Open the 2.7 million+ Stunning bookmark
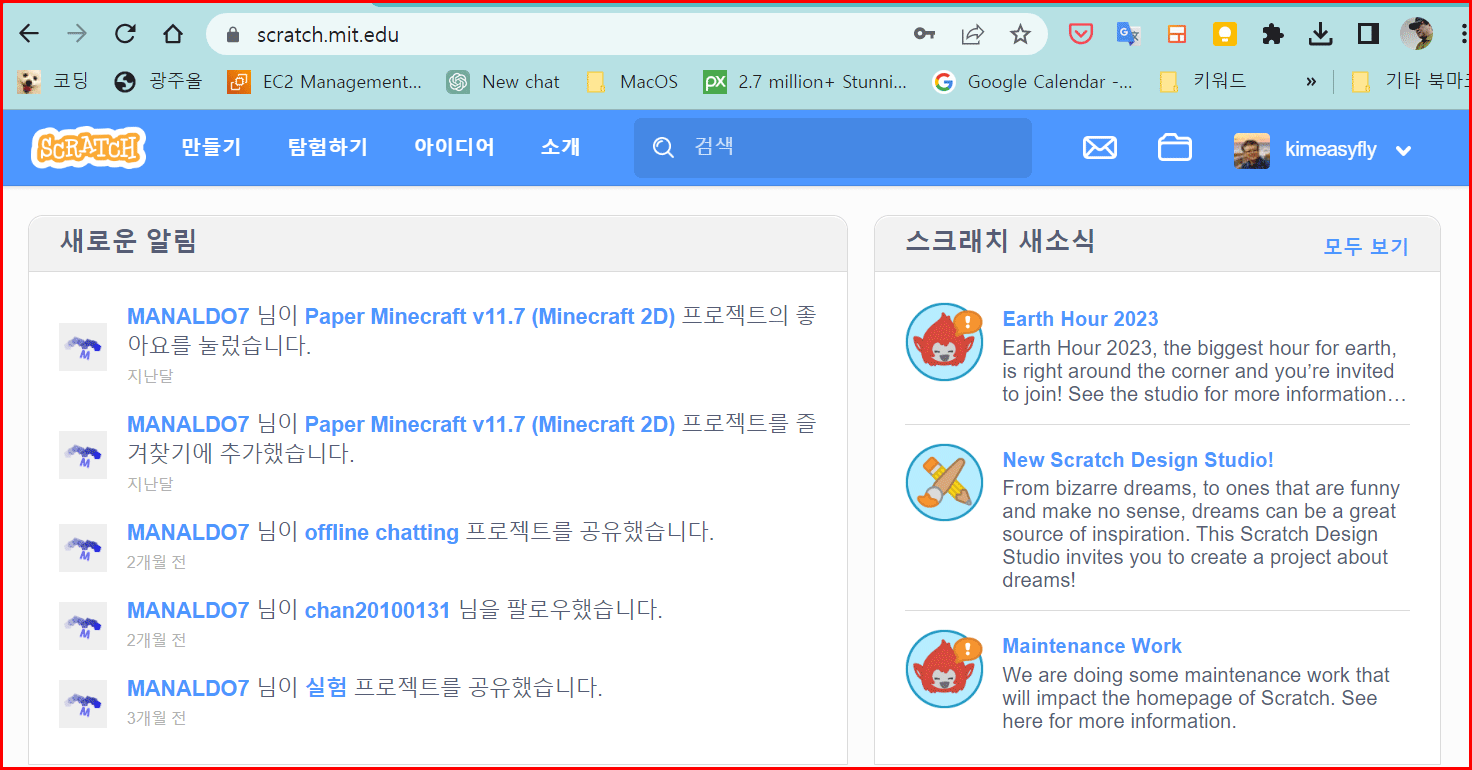 point(806,82)
